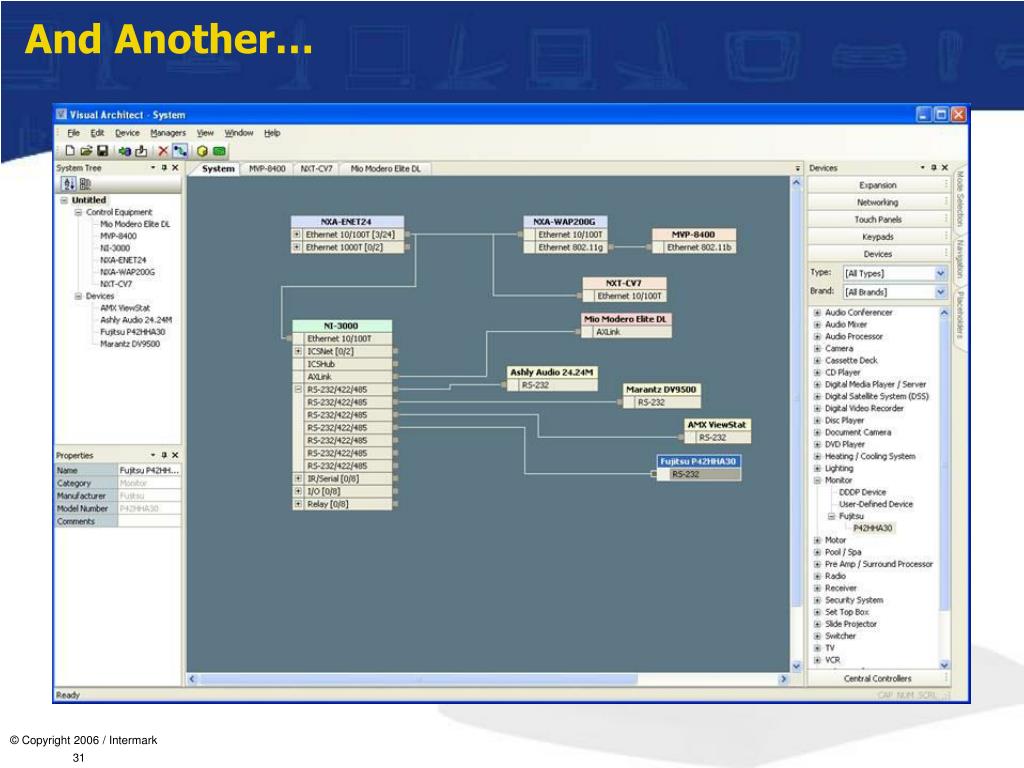
Task: Open the Navigation side tab
Action: (959, 259)
